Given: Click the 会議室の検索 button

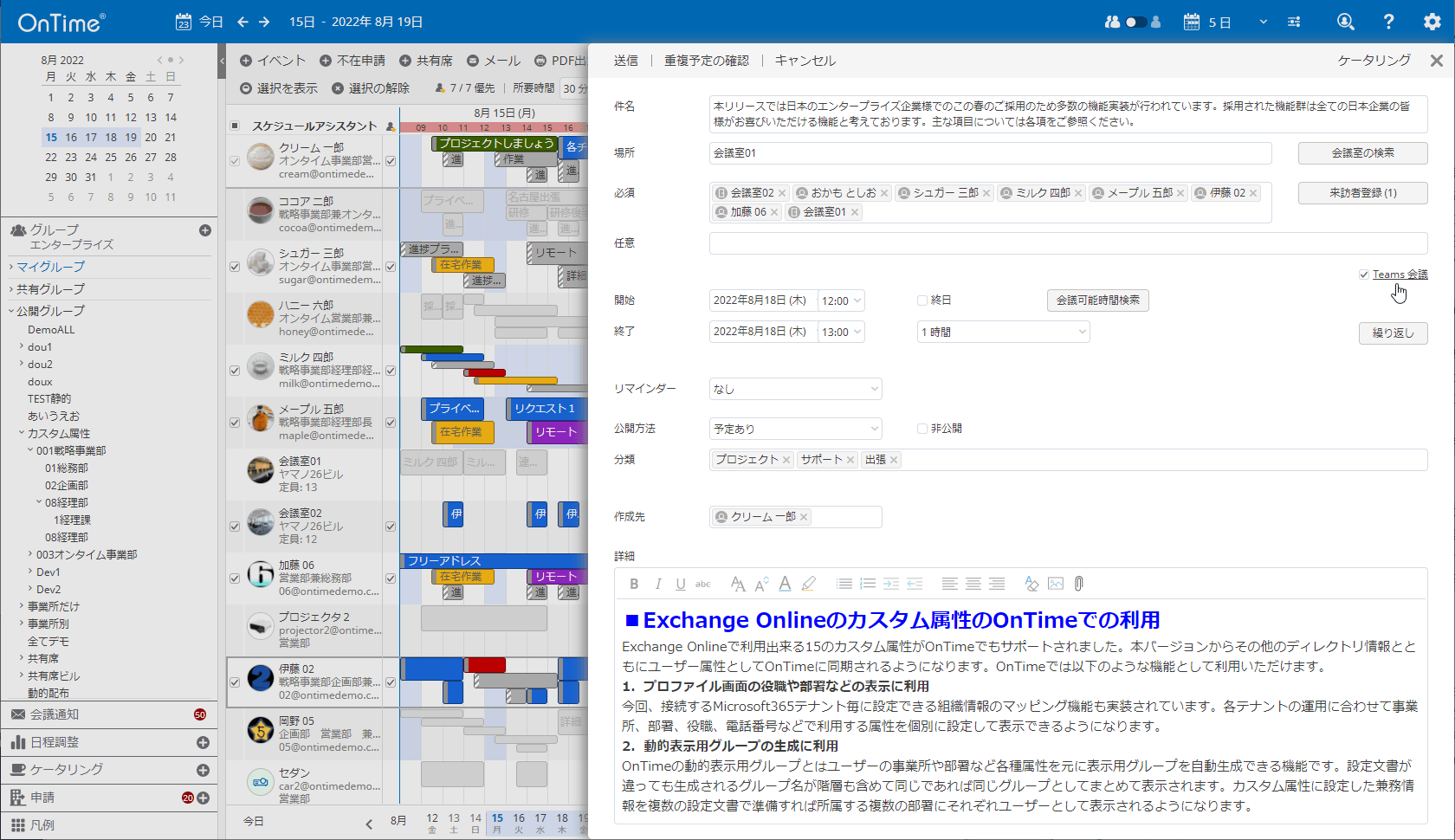Looking at the screenshot, I should coord(1362,152).
